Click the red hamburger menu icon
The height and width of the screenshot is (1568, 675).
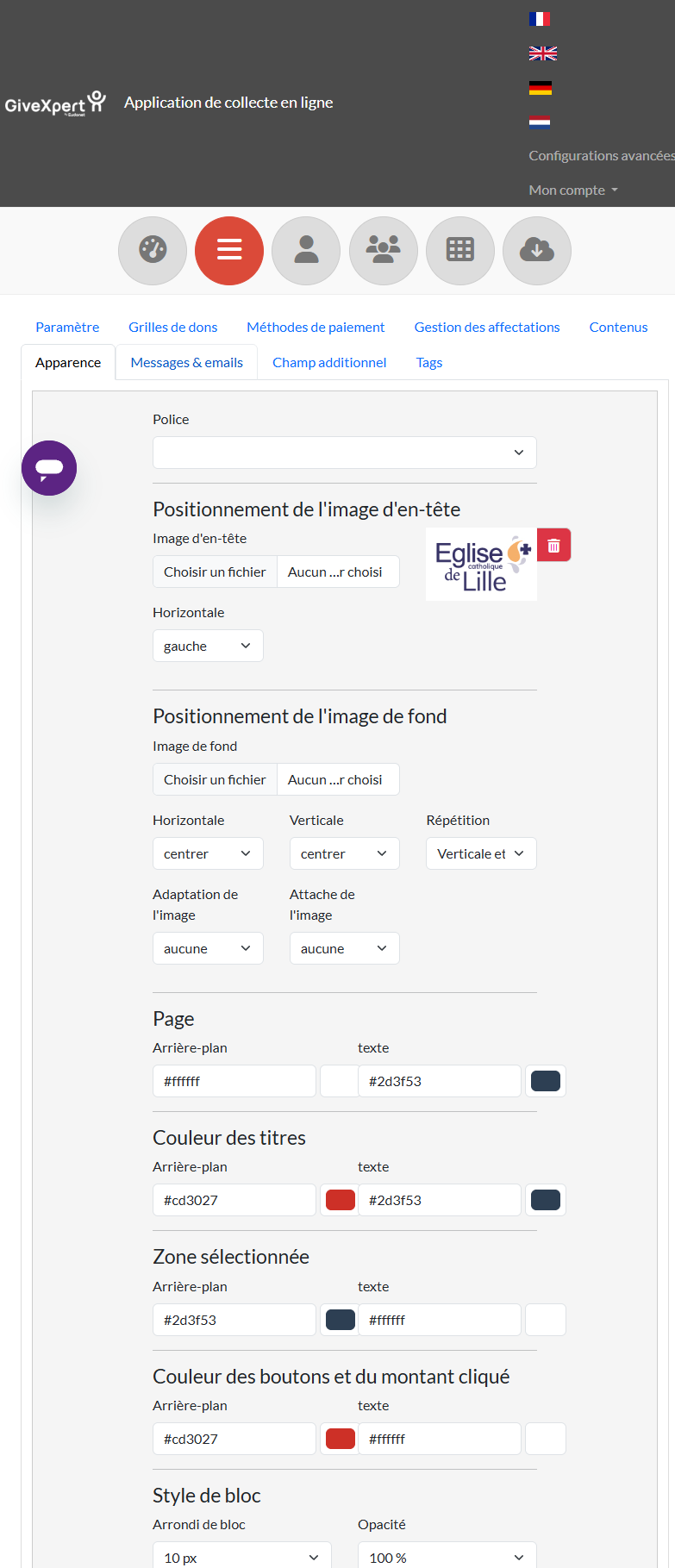[x=229, y=251]
